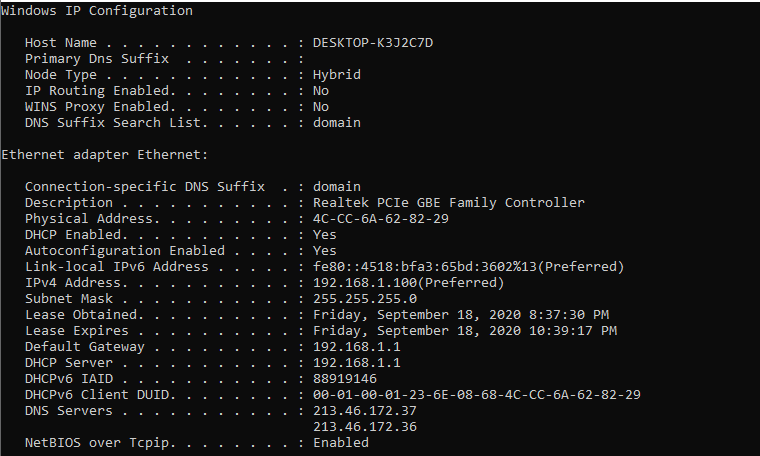760x456 pixels.
Task: Click the Lease Obtained date and time
Action: 465,315
